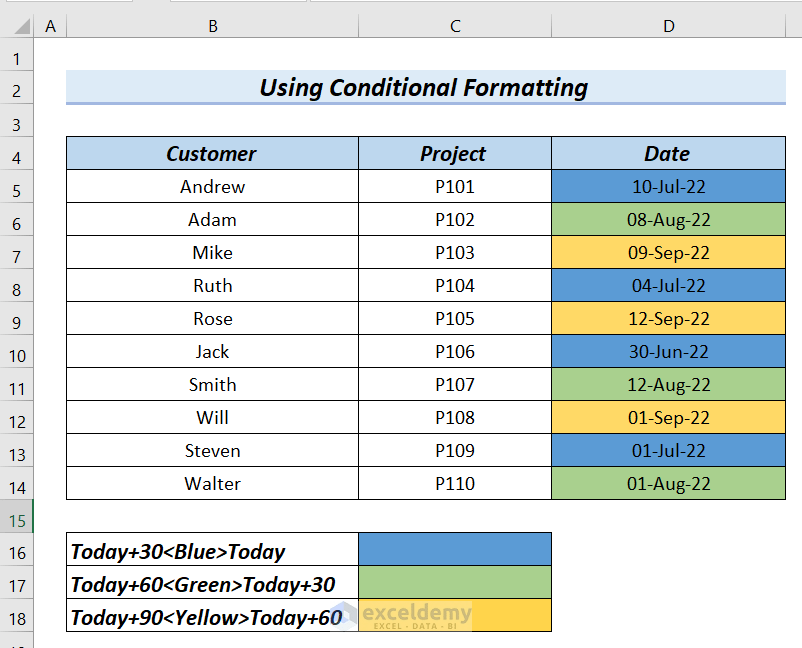Select the Today+30<Blue>Today legend label
The image size is (802, 648).
pyautogui.click(x=212, y=552)
